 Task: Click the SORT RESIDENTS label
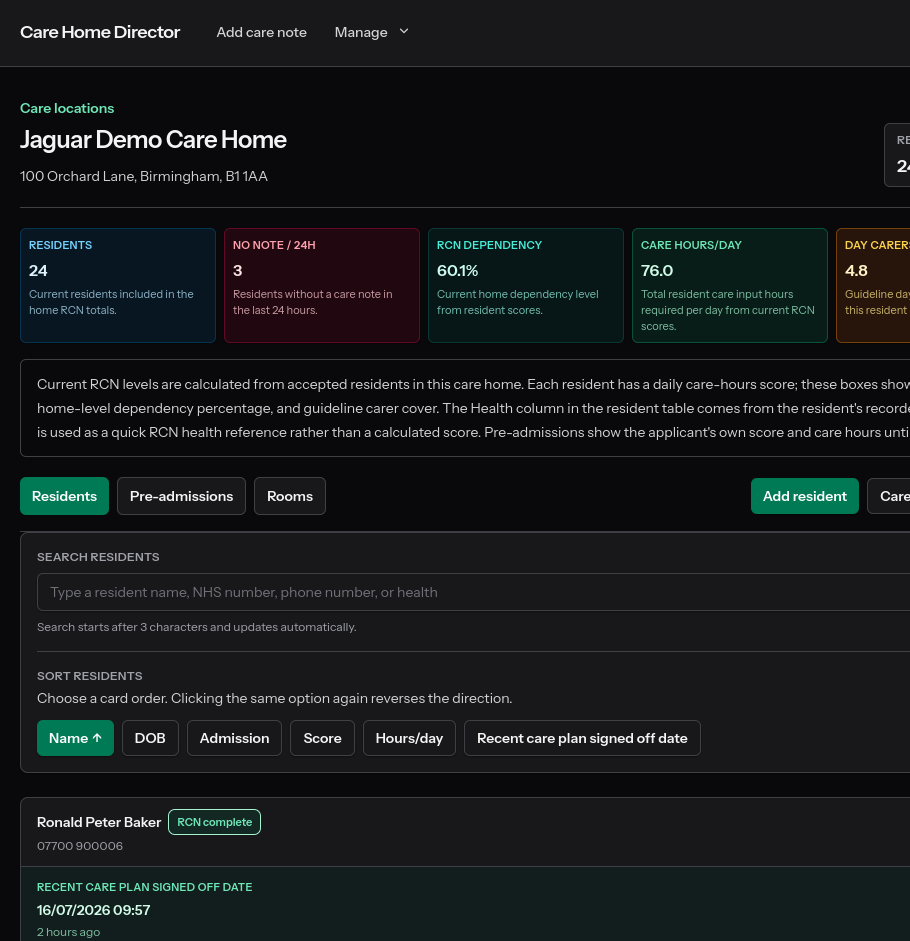89,676
